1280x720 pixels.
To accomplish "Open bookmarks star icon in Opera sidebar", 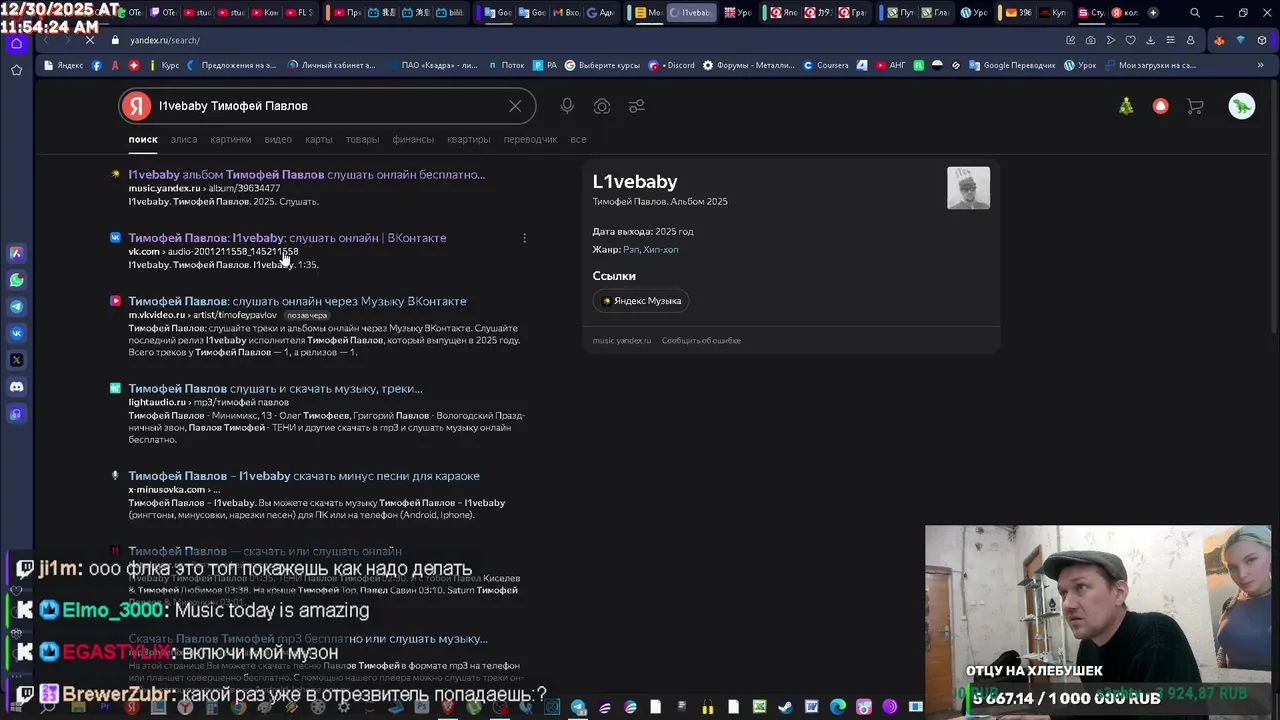I will [16, 70].
